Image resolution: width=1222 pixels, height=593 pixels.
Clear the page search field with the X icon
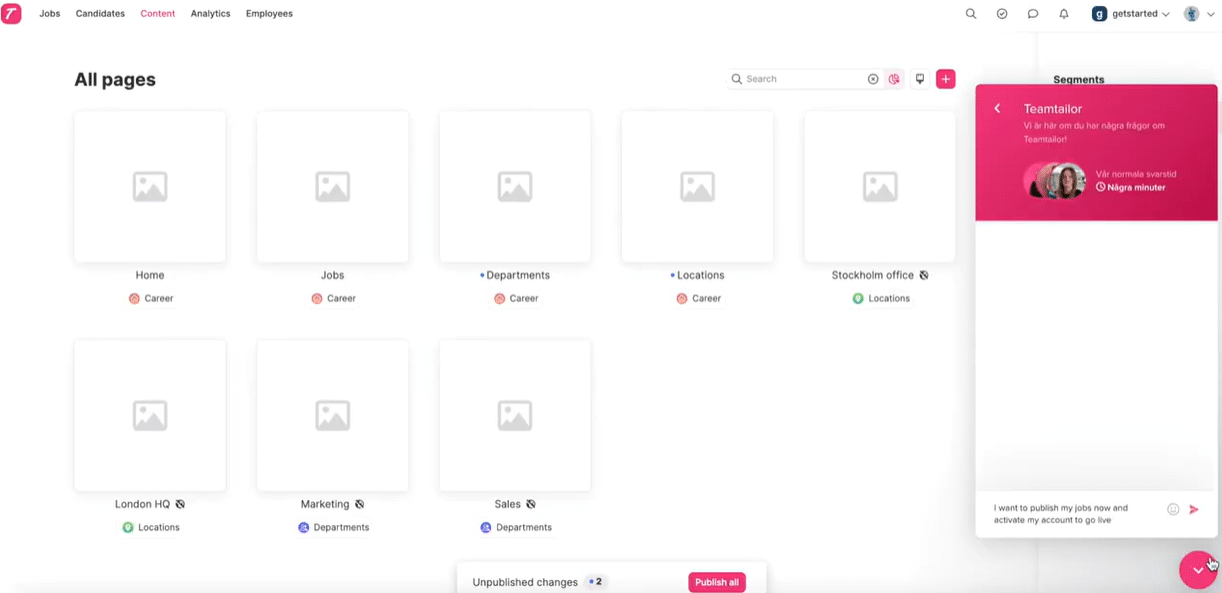point(873,79)
